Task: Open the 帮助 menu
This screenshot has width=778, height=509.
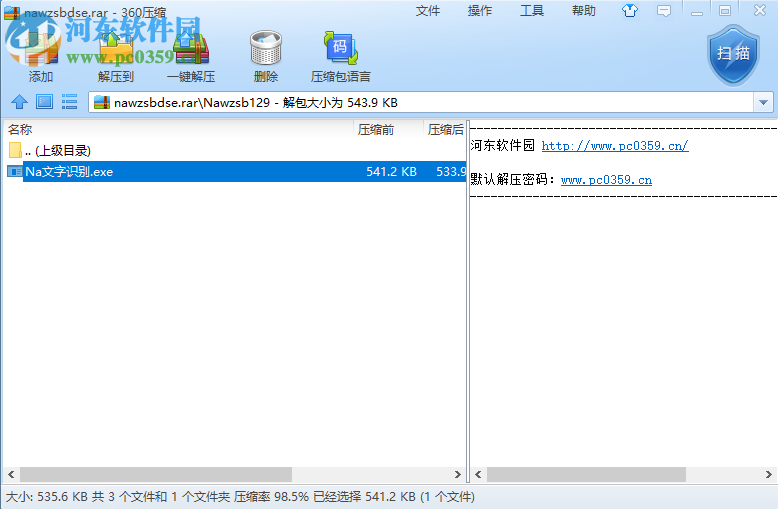Action: 584,11
